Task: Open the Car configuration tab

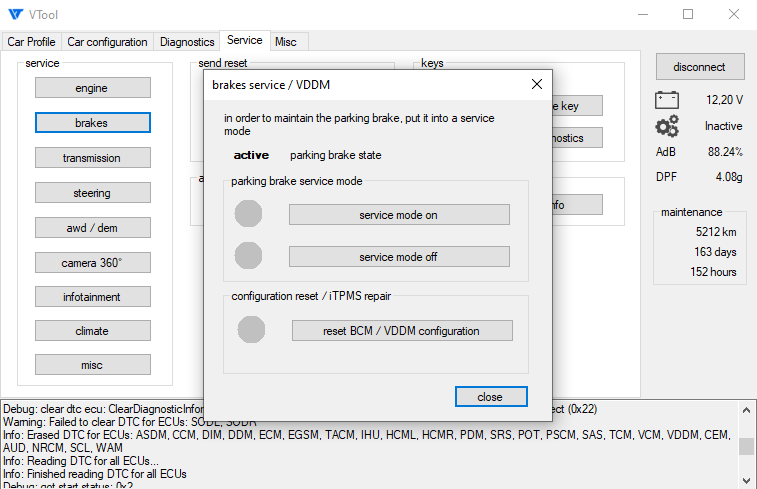Action: coord(108,42)
